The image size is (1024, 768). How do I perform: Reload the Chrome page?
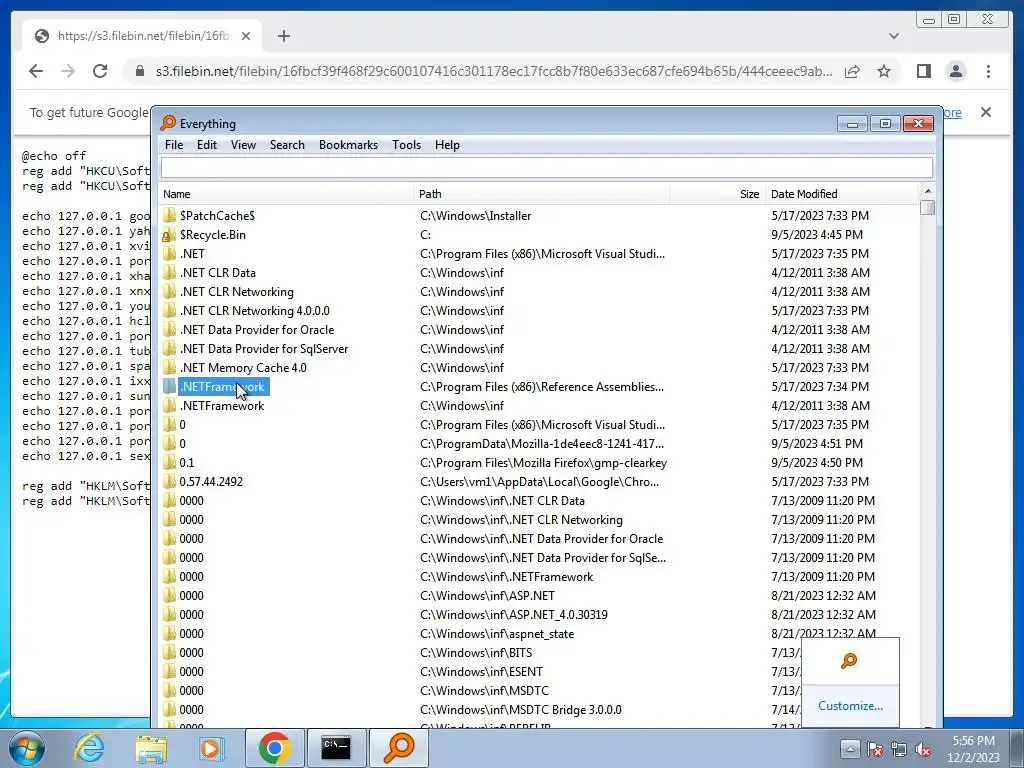(x=100, y=71)
